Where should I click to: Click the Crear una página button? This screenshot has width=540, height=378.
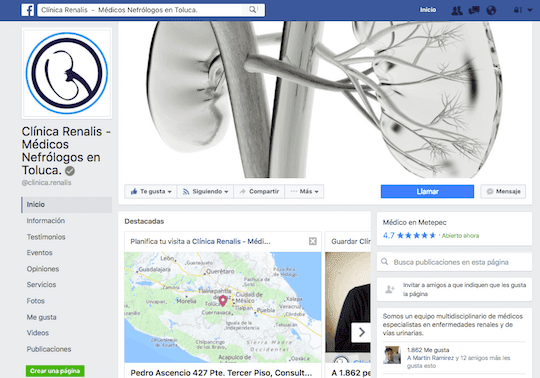pyautogui.click(x=55, y=371)
